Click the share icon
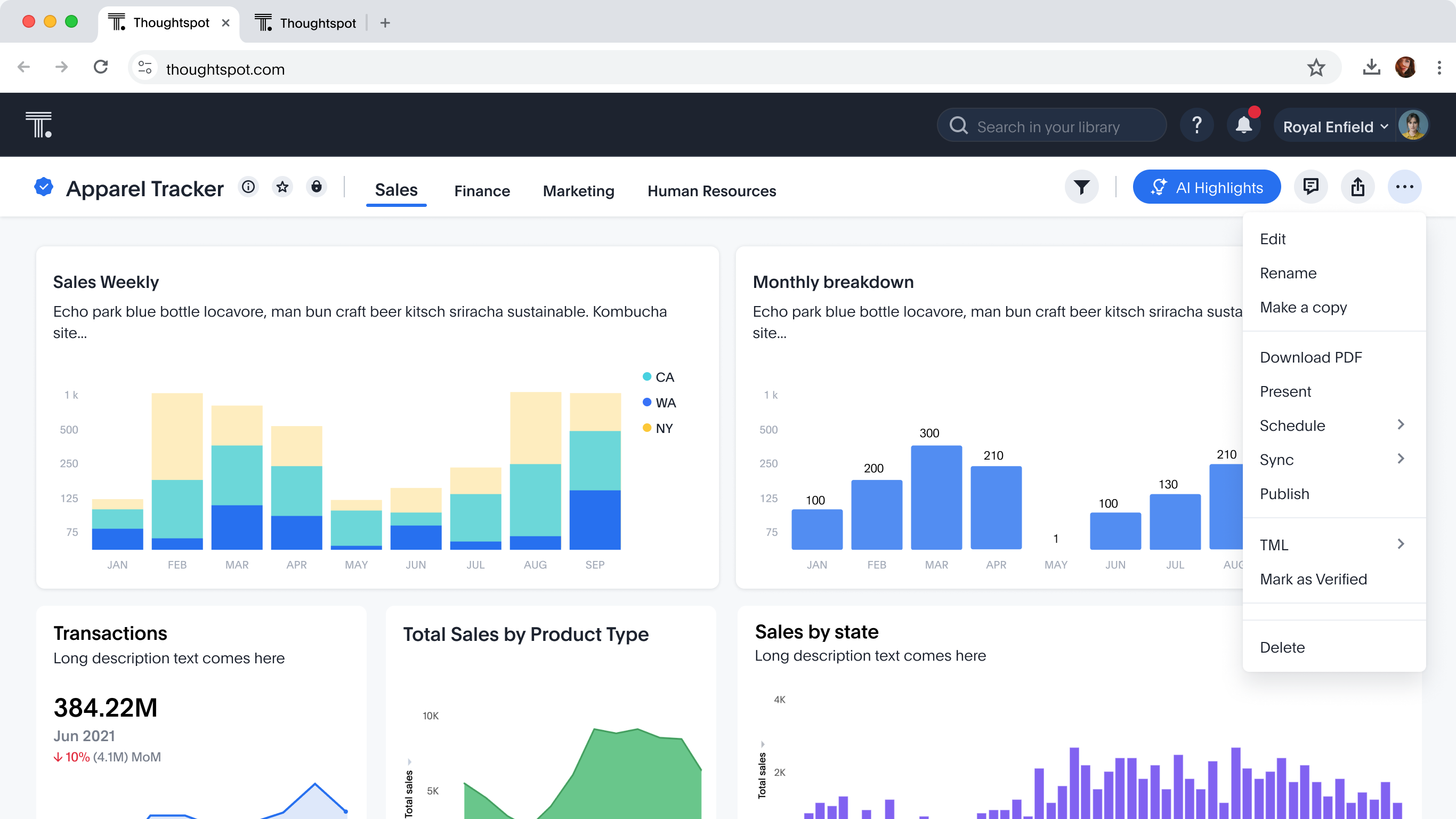The height and width of the screenshot is (819, 1456). [1357, 187]
